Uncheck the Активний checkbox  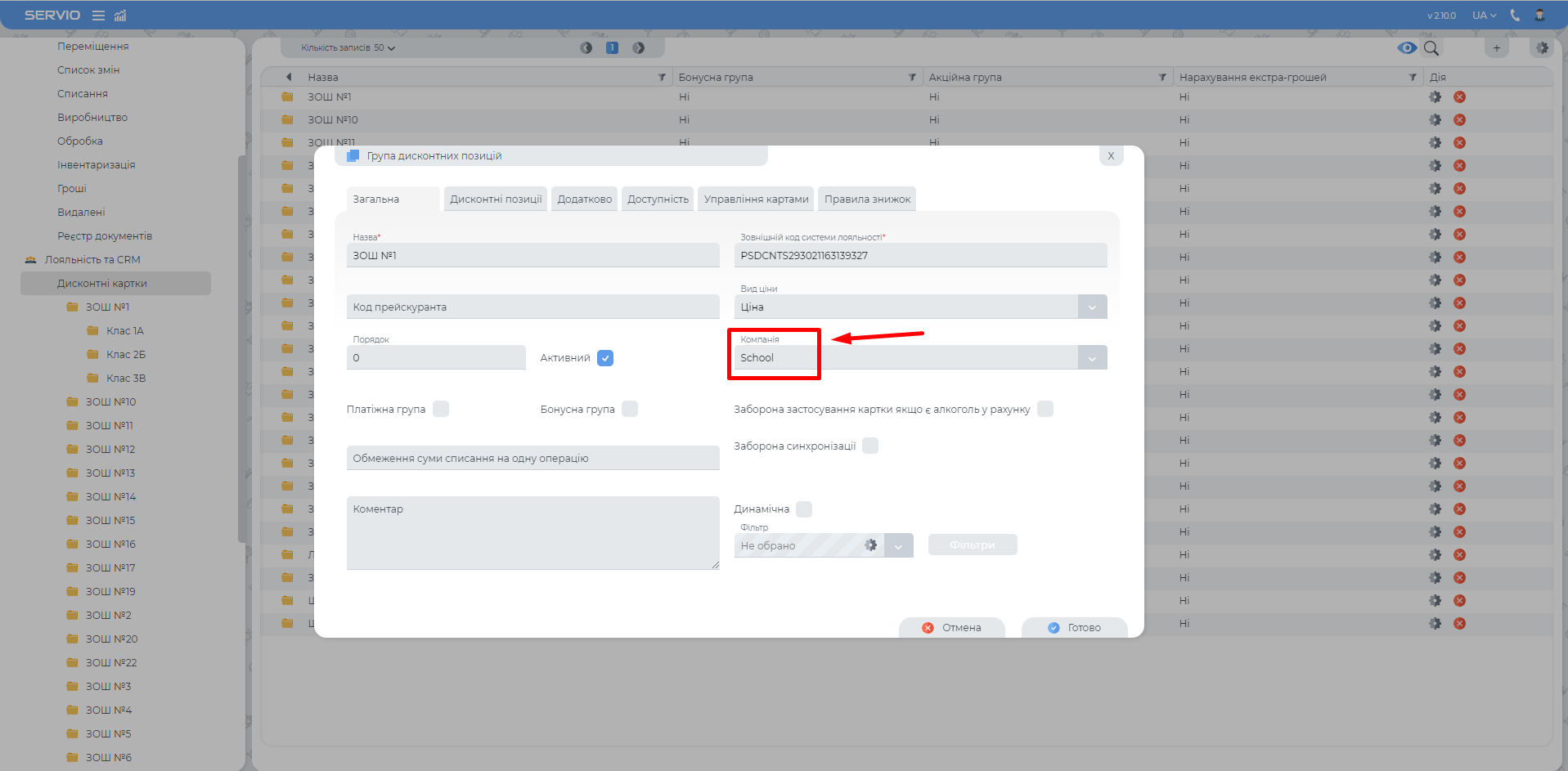[x=605, y=358]
